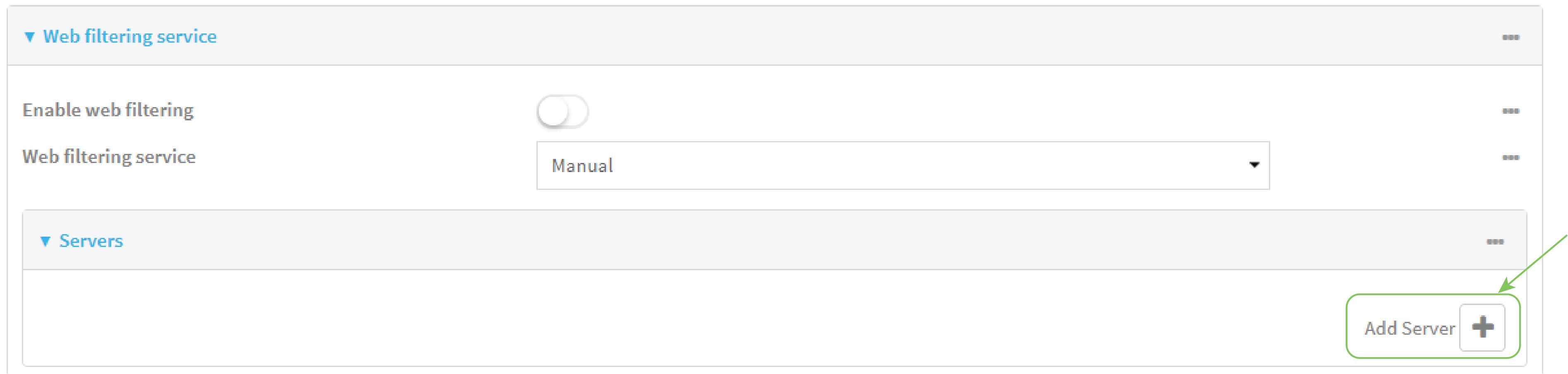This screenshot has width=1568, height=374.
Task: Click the caret arrow of the Manual dropdown
Action: coord(1254,165)
